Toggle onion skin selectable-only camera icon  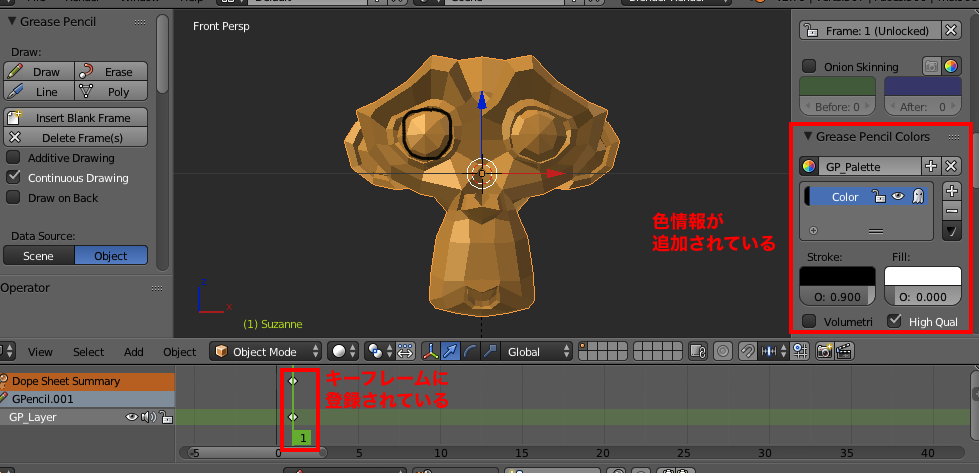932,66
